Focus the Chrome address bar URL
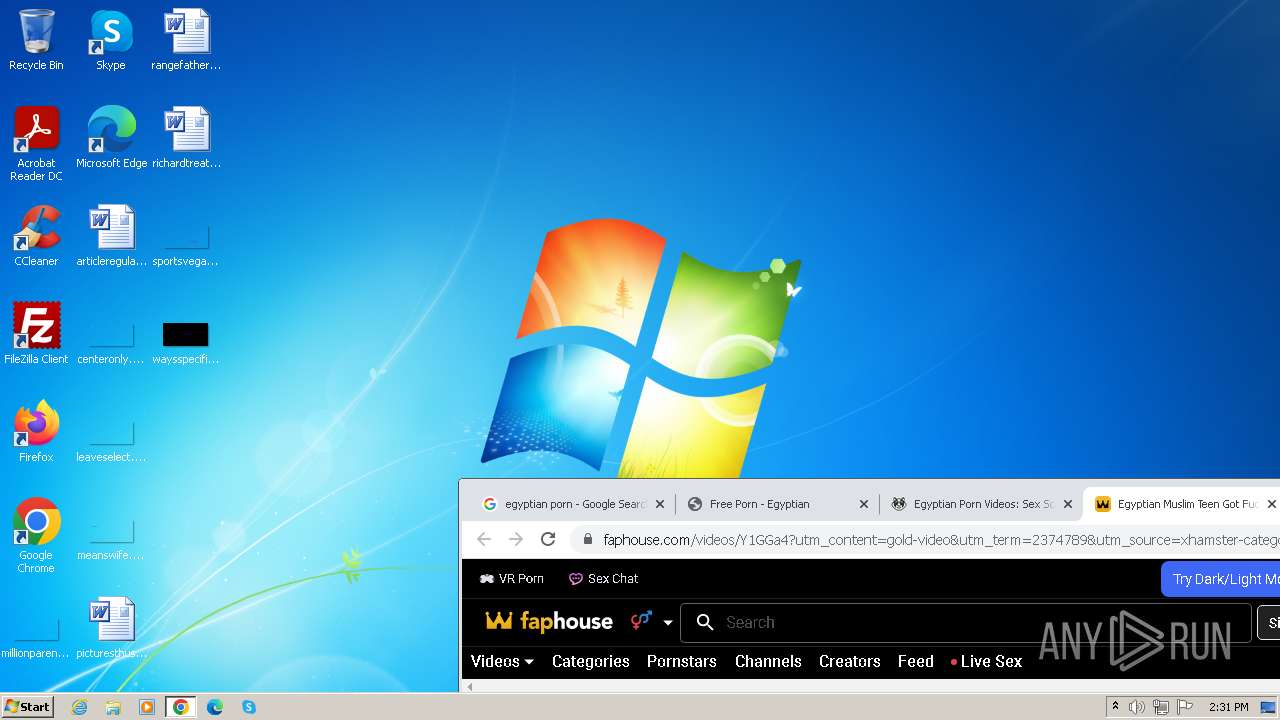Viewport: 1280px width, 720px height. coord(940,540)
